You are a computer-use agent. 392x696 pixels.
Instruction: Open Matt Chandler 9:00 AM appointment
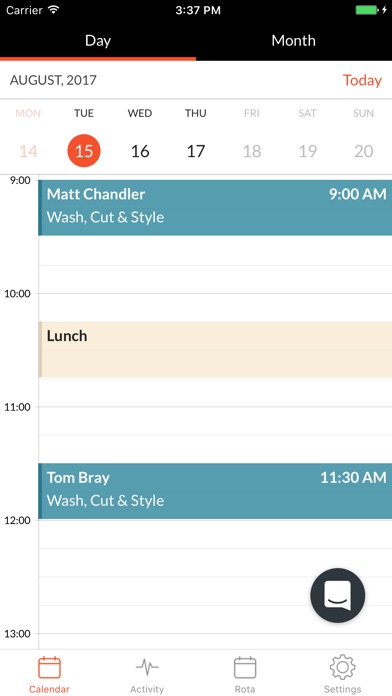point(215,207)
